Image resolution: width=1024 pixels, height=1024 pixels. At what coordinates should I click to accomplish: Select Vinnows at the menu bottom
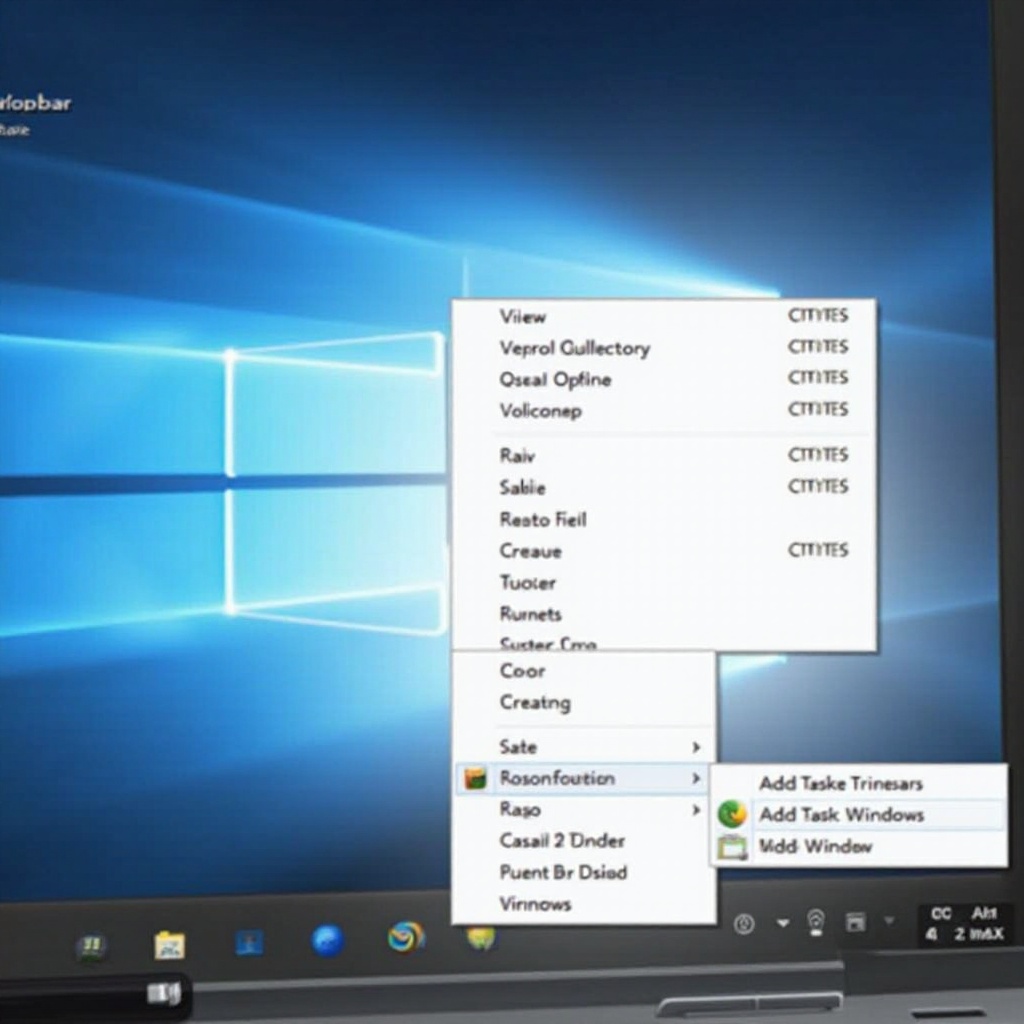[x=535, y=904]
